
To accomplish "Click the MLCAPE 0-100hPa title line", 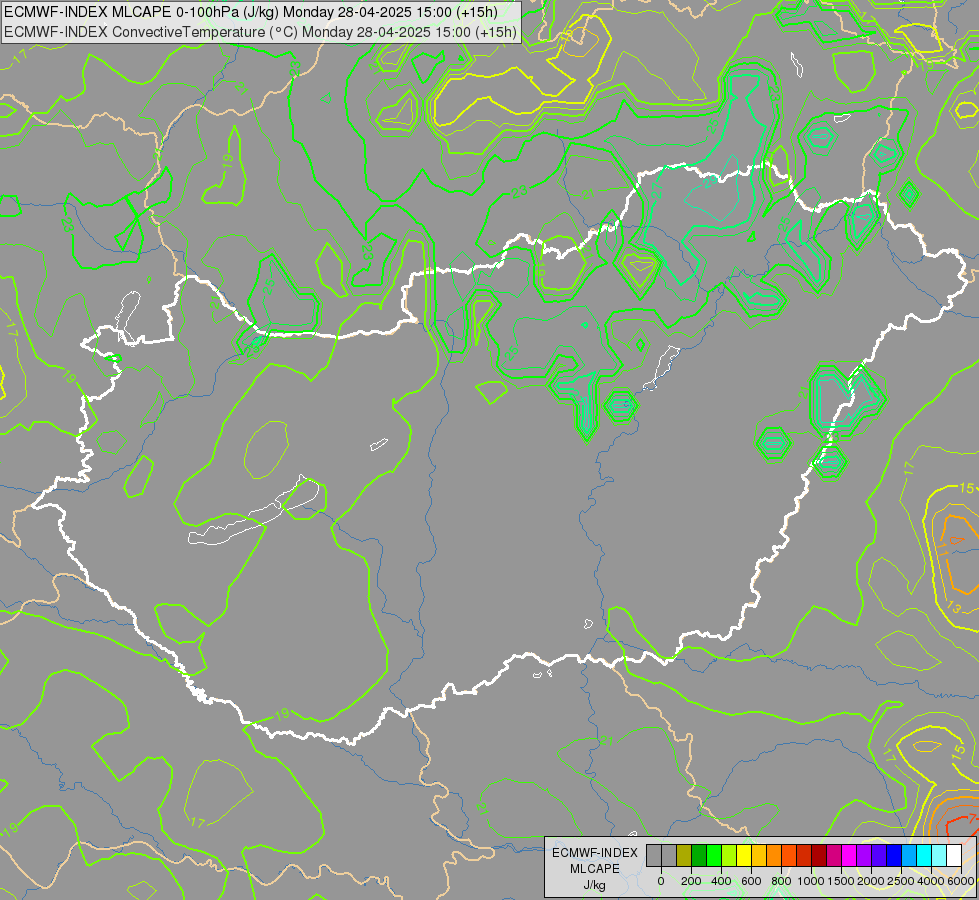I will (x=251, y=12).
